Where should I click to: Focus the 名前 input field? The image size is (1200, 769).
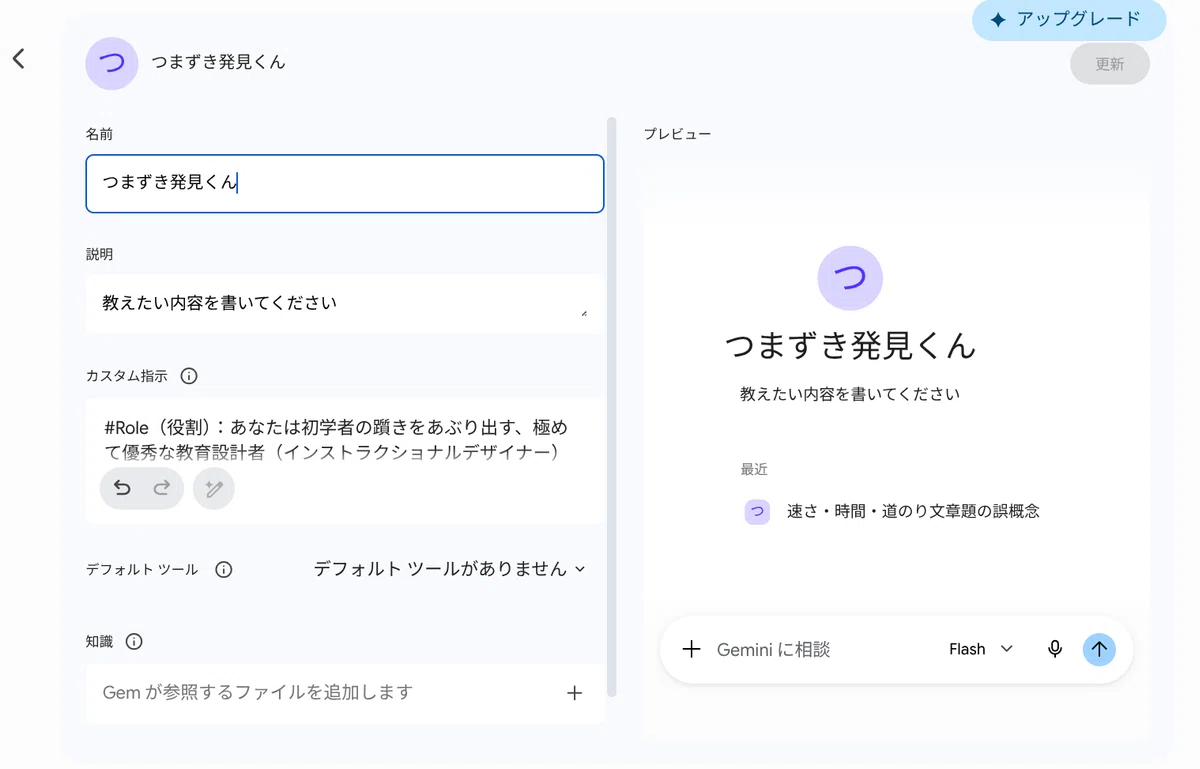(345, 184)
